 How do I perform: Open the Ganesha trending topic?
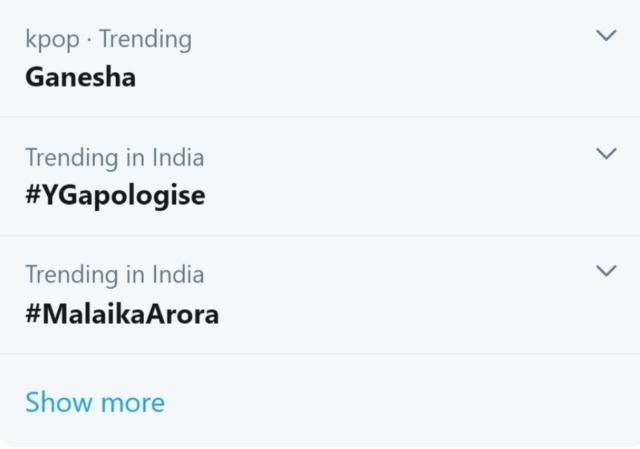(x=80, y=76)
